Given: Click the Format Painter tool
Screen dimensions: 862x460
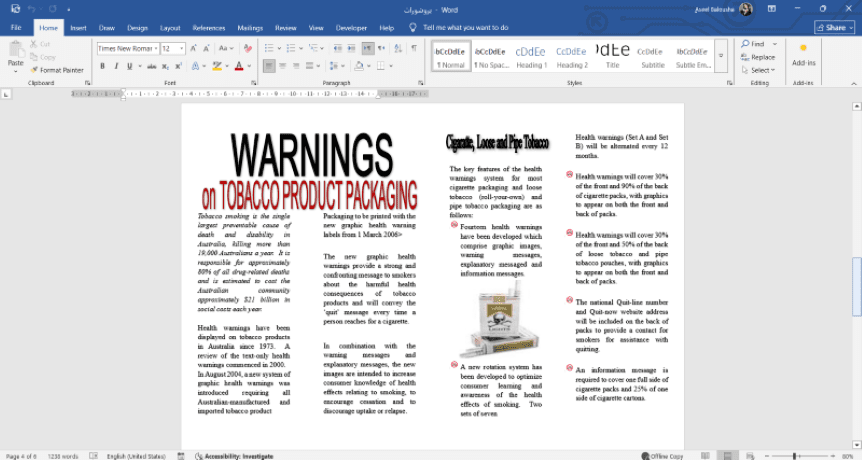Looking at the screenshot, I should pos(57,70).
